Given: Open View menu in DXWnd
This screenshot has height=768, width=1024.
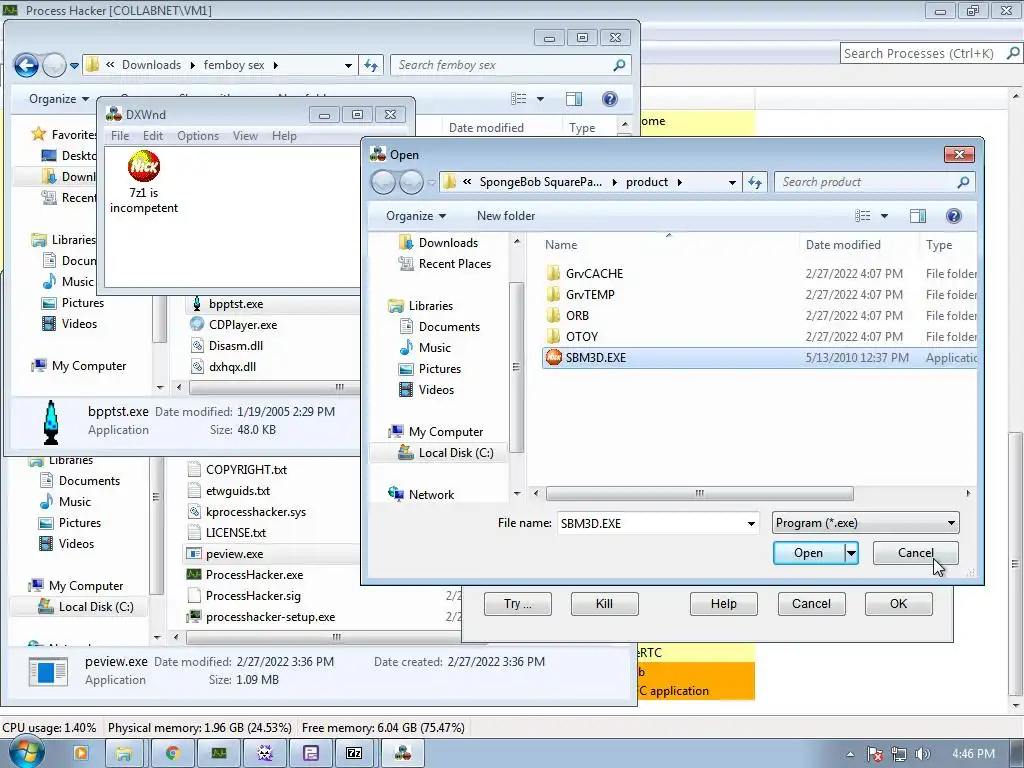Looking at the screenshot, I should click(245, 136).
